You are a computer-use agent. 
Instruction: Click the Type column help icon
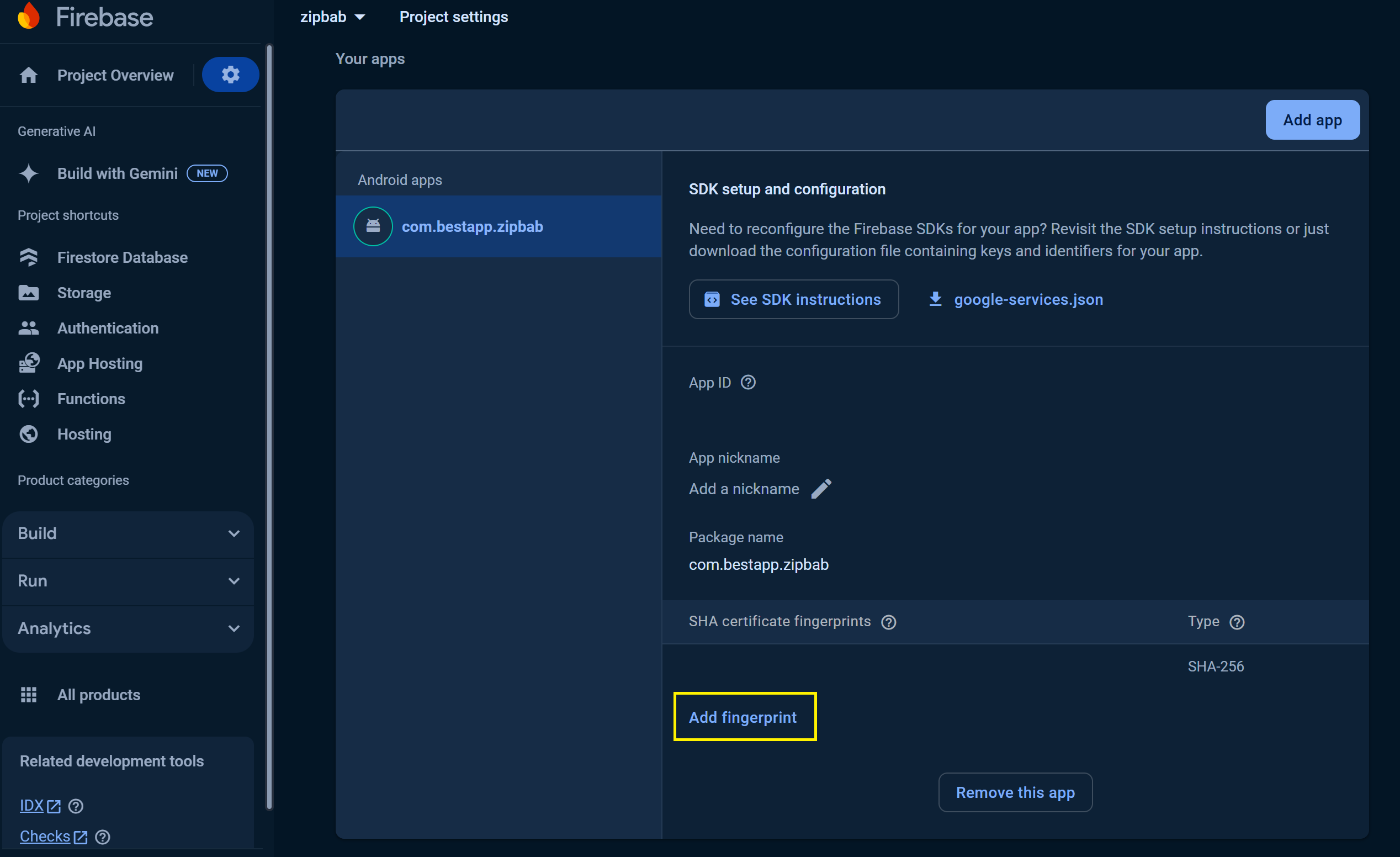point(1237,622)
